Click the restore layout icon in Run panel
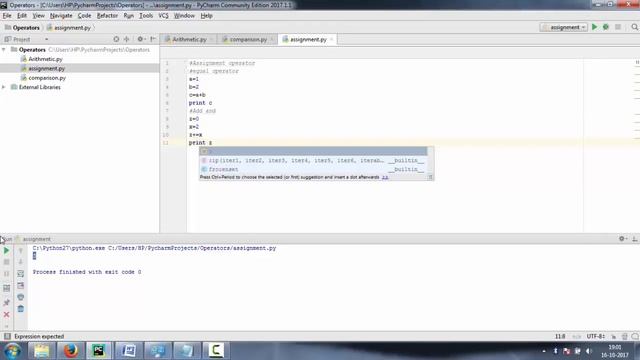Image resolution: width=640 pixels, height=360 pixels. point(7,288)
